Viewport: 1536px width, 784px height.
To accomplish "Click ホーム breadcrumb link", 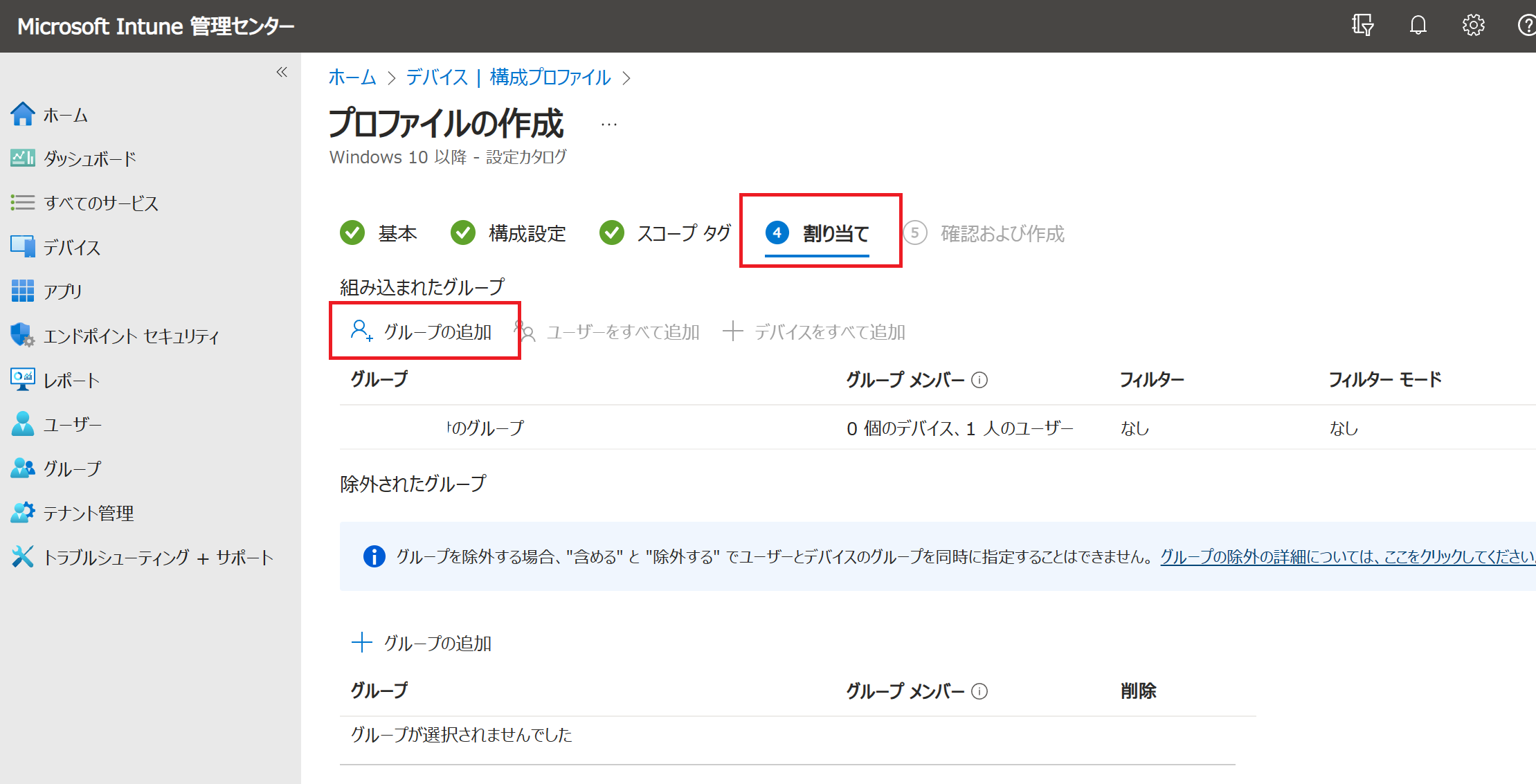I will pyautogui.click(x=352, y=78).
